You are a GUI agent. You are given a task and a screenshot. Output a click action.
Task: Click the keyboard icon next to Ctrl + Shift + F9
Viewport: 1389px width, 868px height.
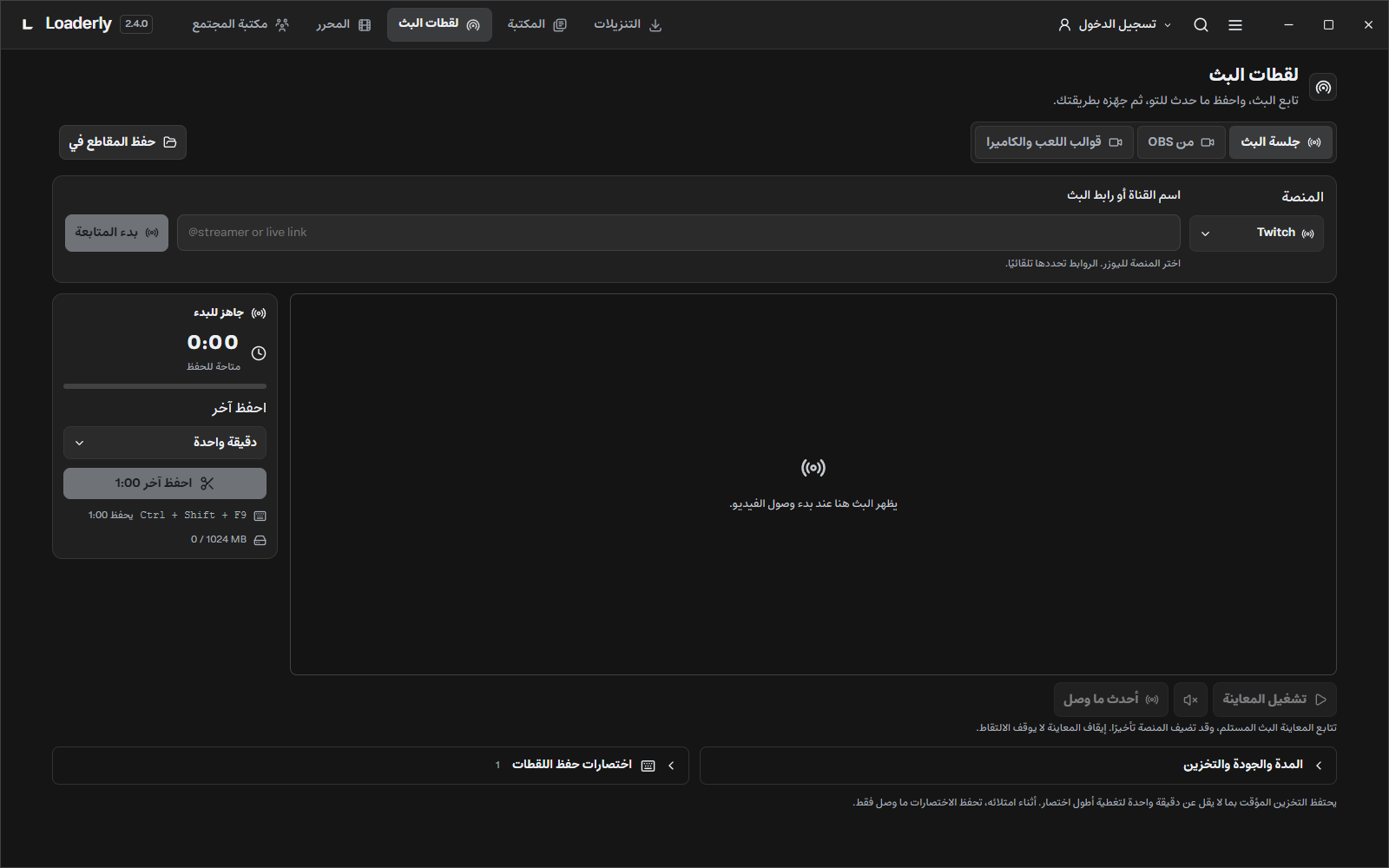pyautogui.click(x=260, y=516)
